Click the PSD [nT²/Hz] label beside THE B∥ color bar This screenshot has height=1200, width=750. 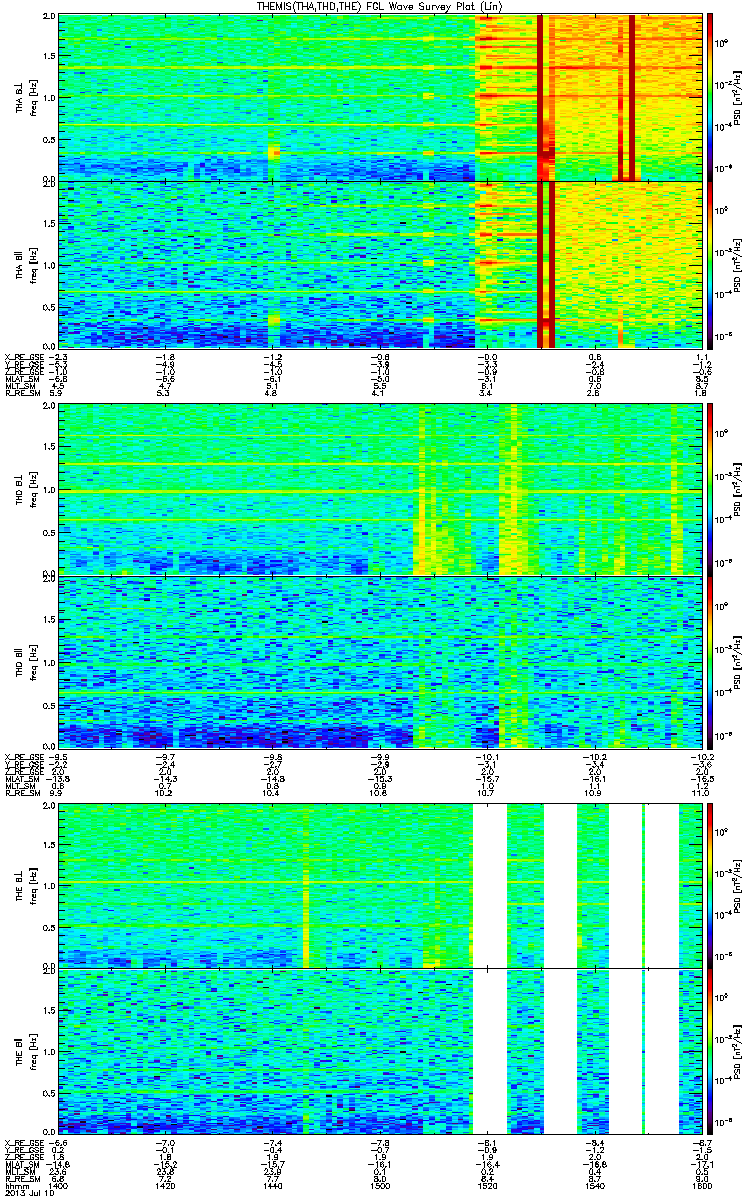point(738,1051)
